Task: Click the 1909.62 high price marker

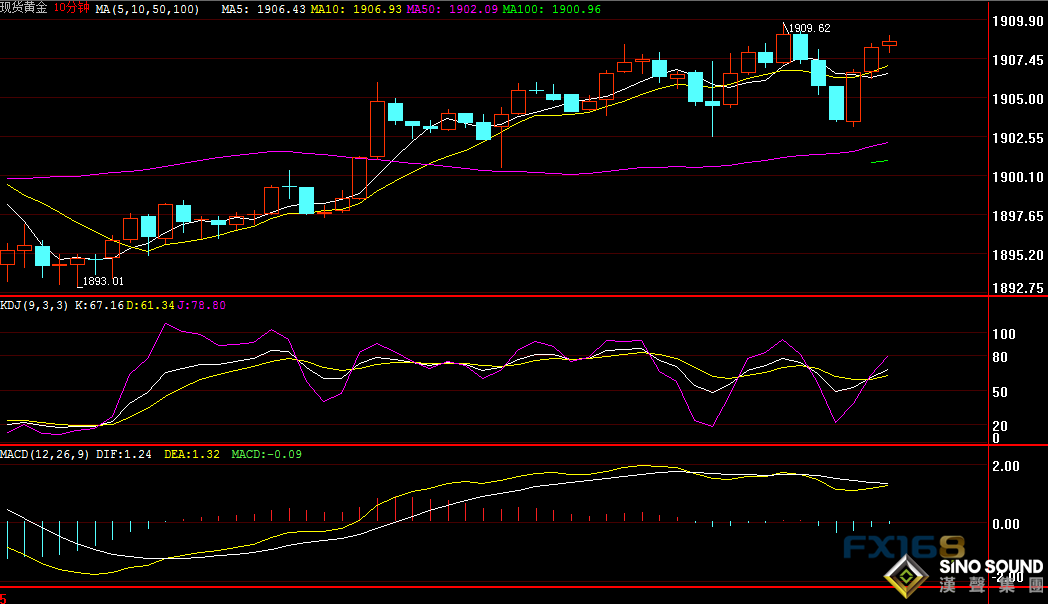Action: pos(809,28)
